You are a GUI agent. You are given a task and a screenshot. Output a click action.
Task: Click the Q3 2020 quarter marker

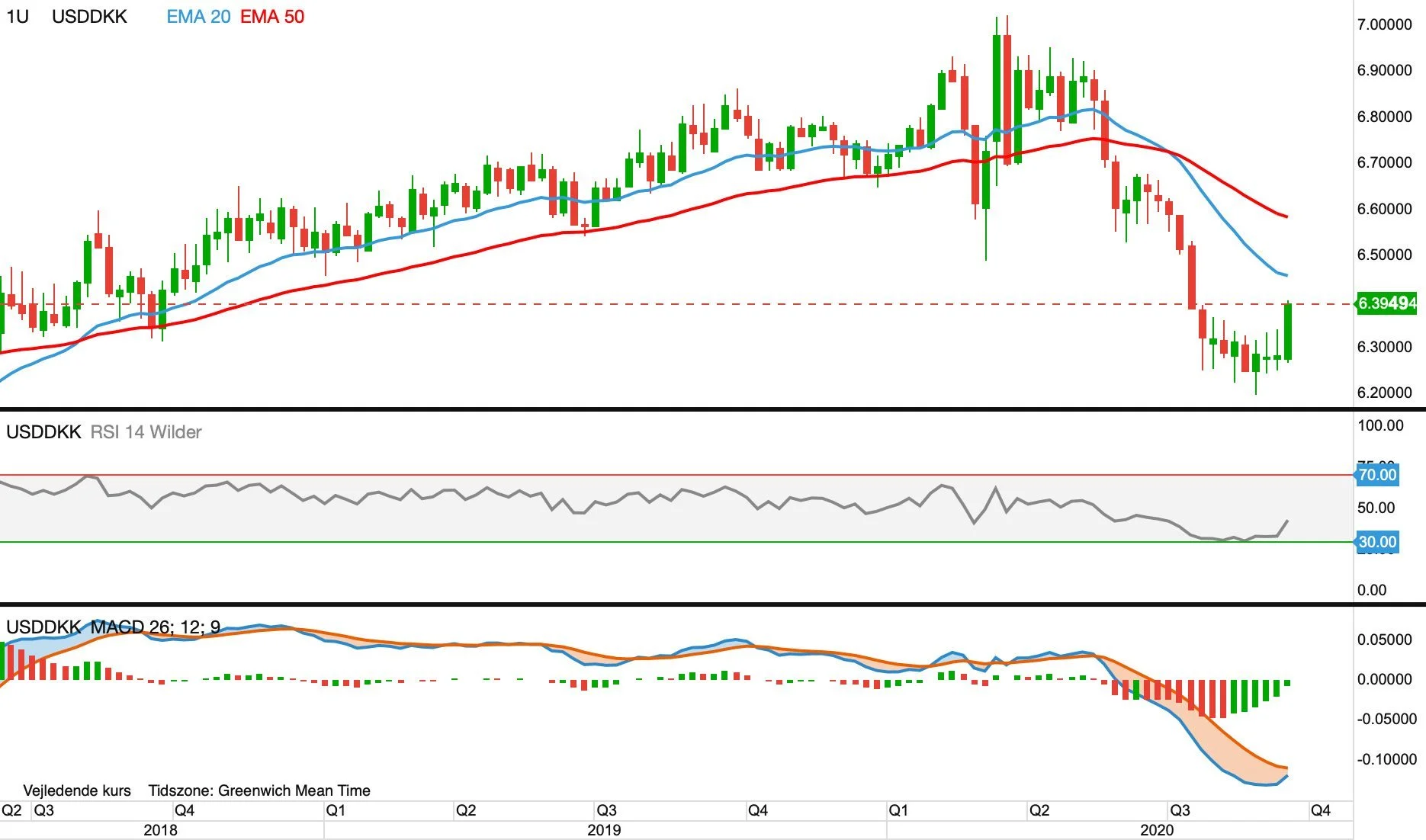point(1180,810)
